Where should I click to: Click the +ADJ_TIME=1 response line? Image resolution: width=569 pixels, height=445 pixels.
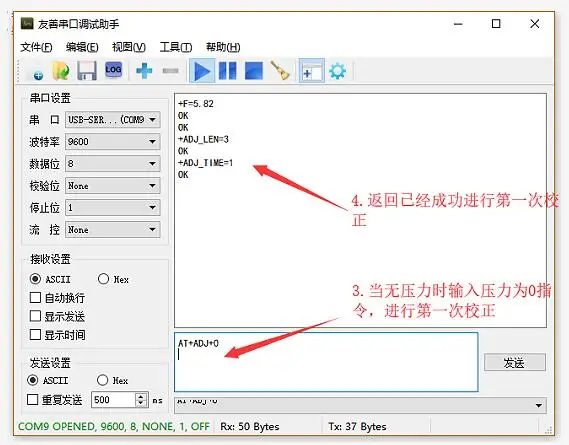tap(205, 163)
